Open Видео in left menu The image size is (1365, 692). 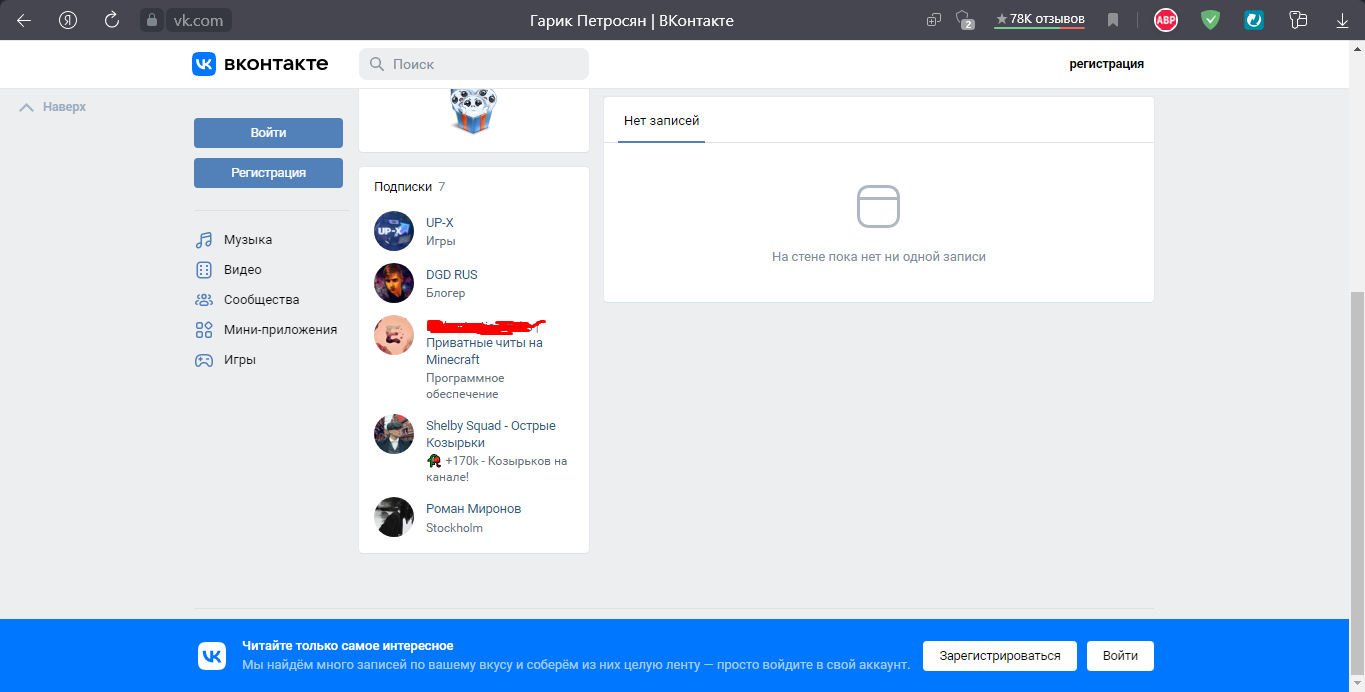pos(243,270)
